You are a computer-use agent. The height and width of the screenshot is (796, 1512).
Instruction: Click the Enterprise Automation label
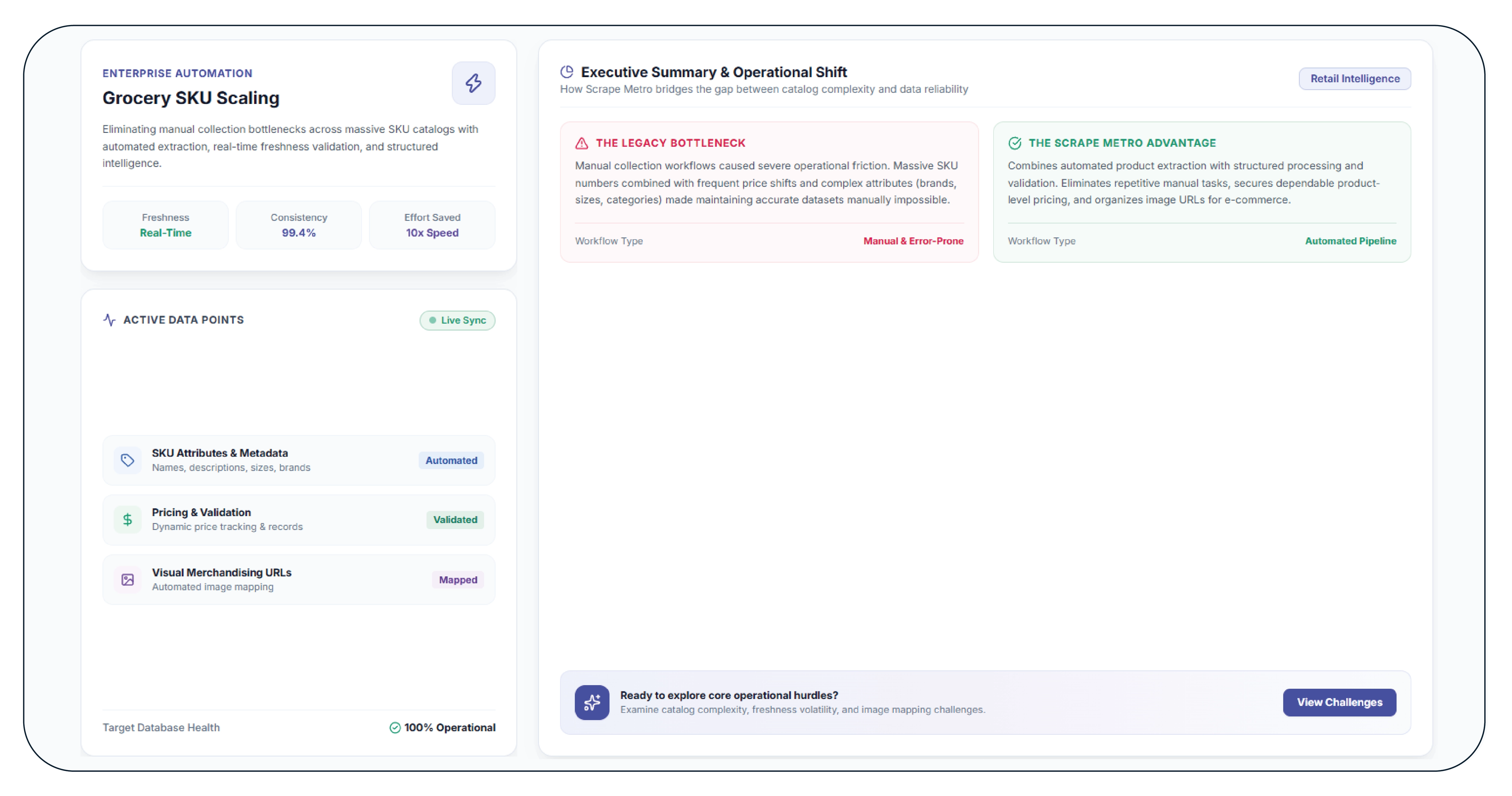[x=177, y=73]
